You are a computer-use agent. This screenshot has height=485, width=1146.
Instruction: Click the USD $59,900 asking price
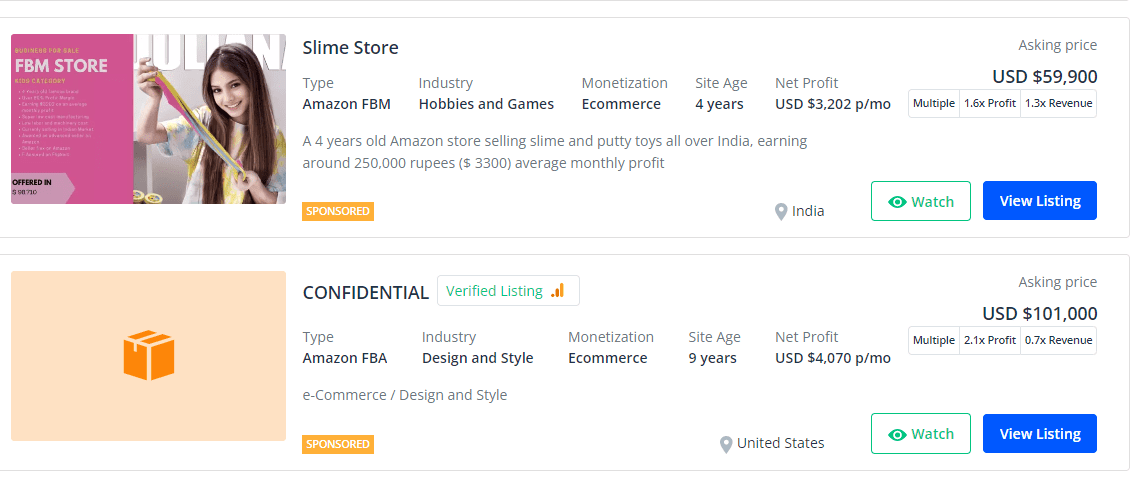1044,76
